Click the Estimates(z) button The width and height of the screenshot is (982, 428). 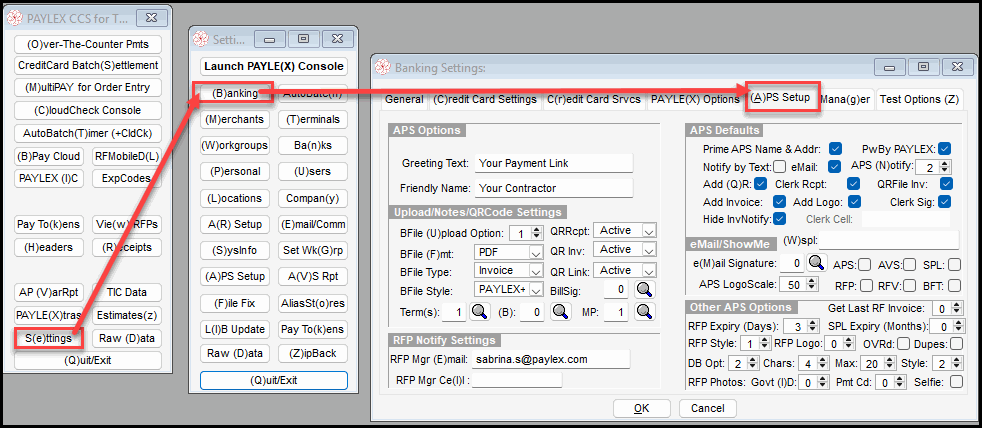(x=127, y=315)
